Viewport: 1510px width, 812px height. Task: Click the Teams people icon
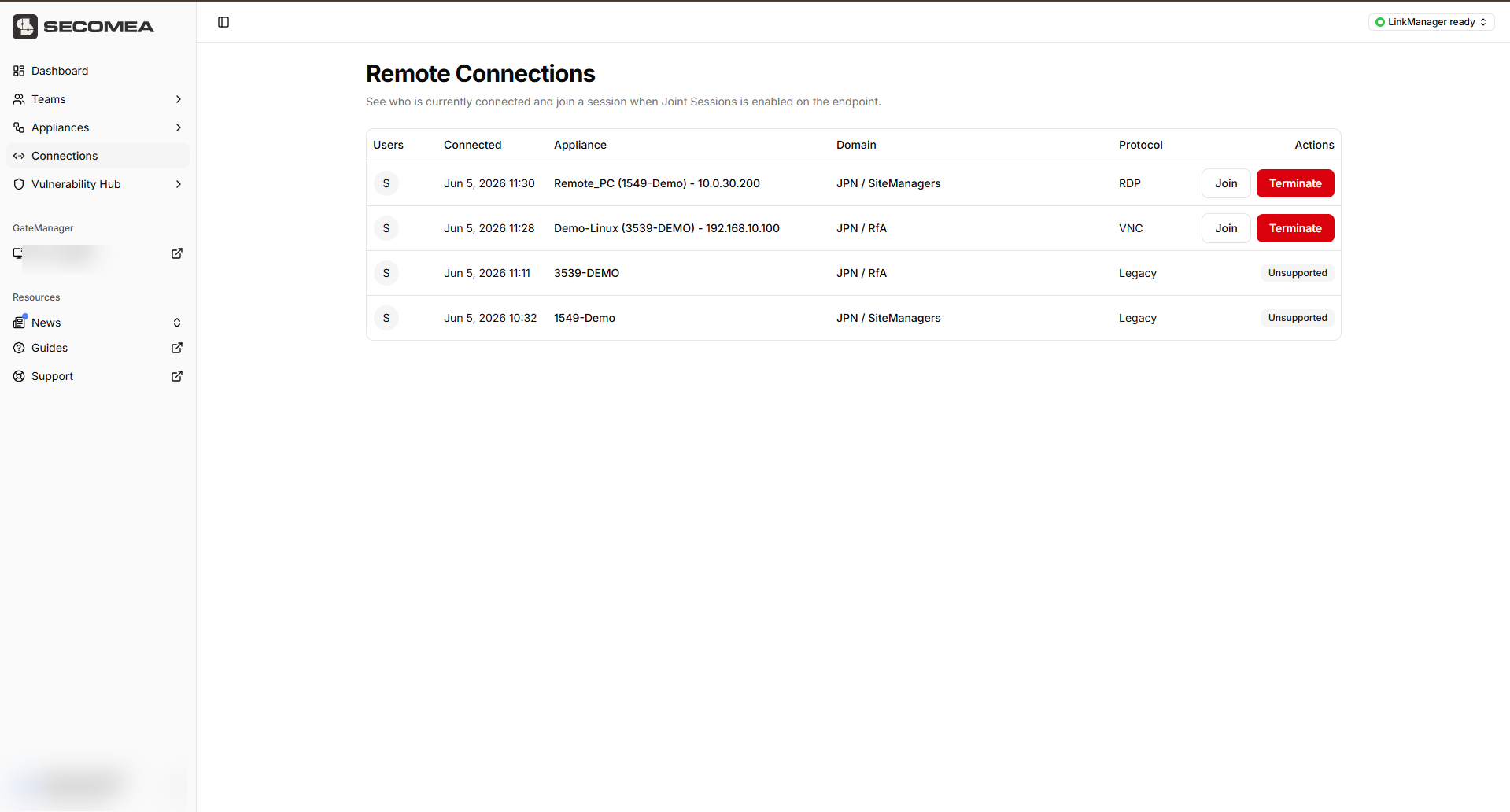coord(19,99)
